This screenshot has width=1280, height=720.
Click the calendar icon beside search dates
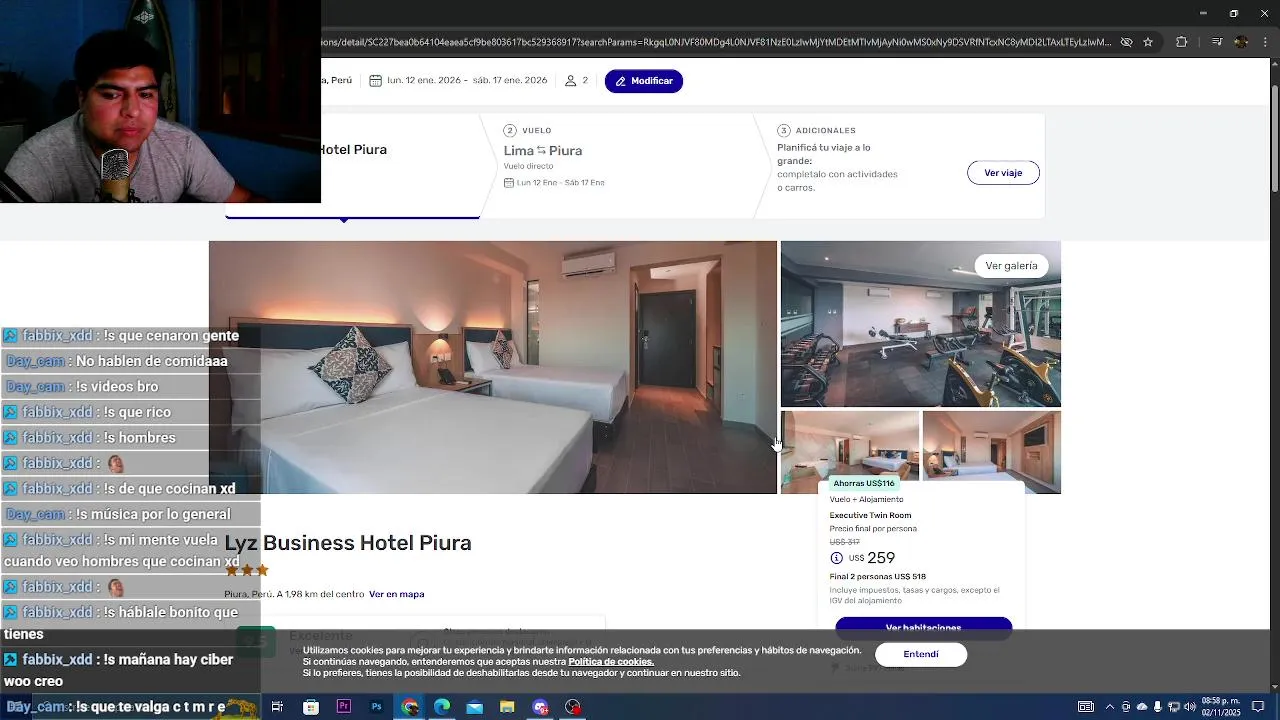tap(375, 81)
